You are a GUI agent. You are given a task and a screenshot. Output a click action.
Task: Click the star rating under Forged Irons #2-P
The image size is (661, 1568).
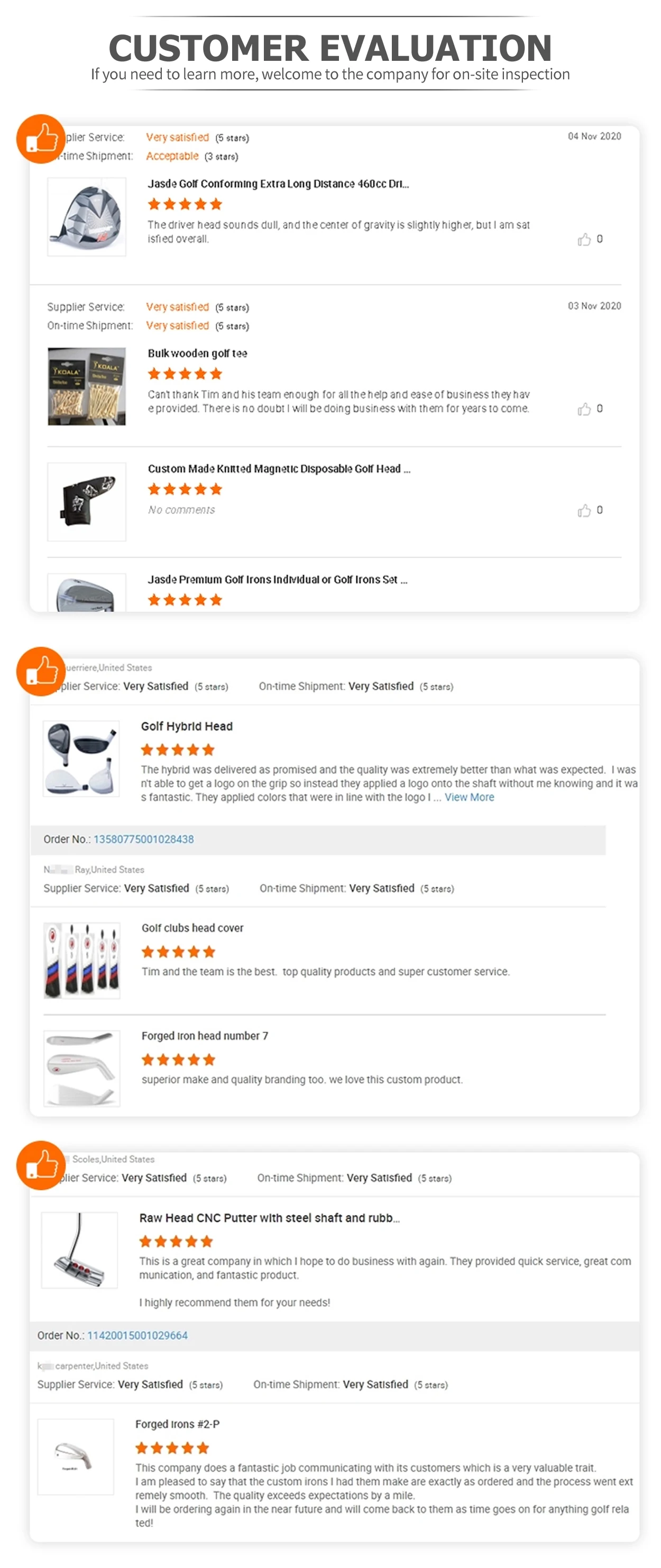tap(172, 1448)
